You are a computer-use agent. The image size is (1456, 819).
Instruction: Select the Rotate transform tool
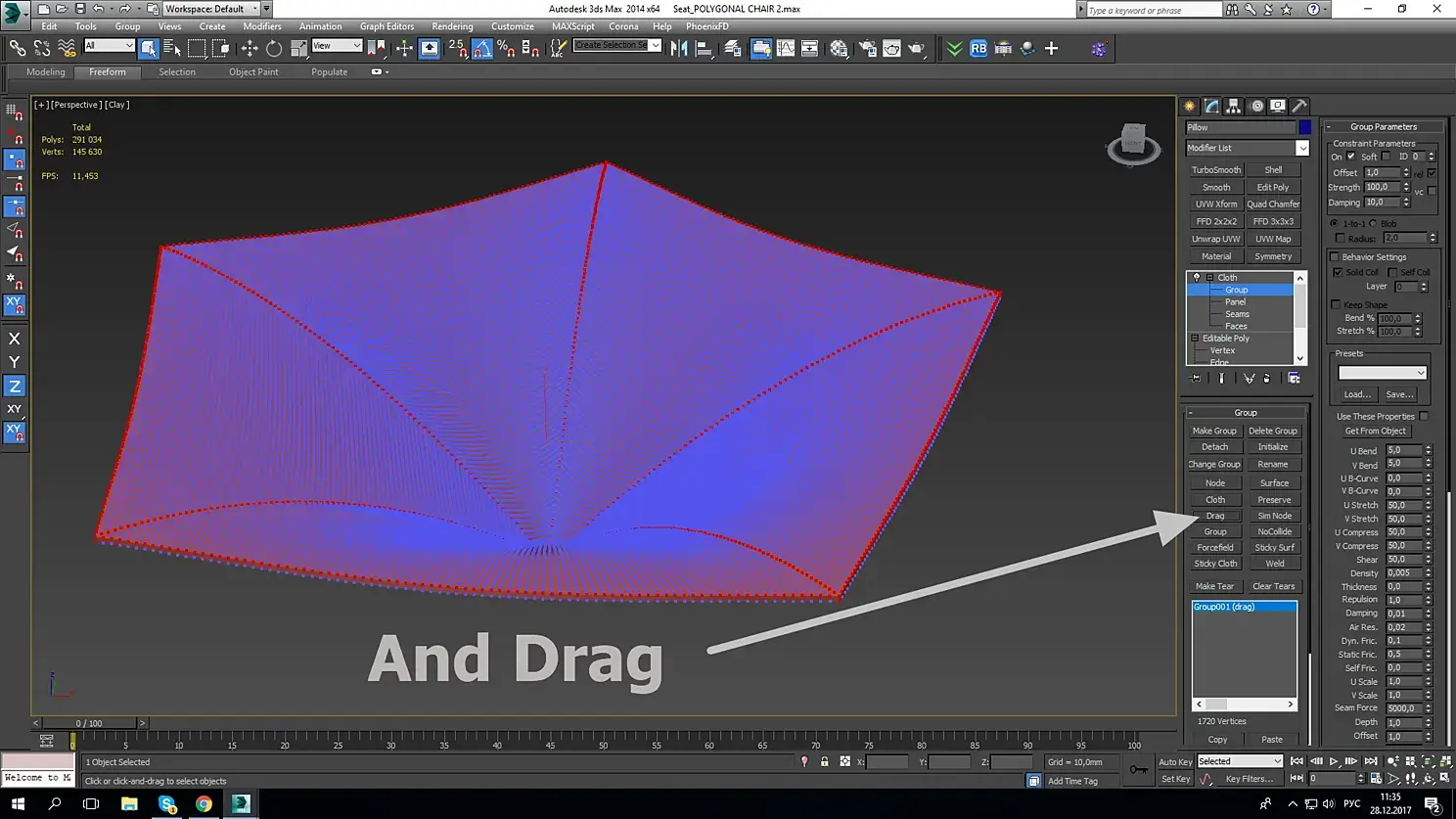coord(274,48)
